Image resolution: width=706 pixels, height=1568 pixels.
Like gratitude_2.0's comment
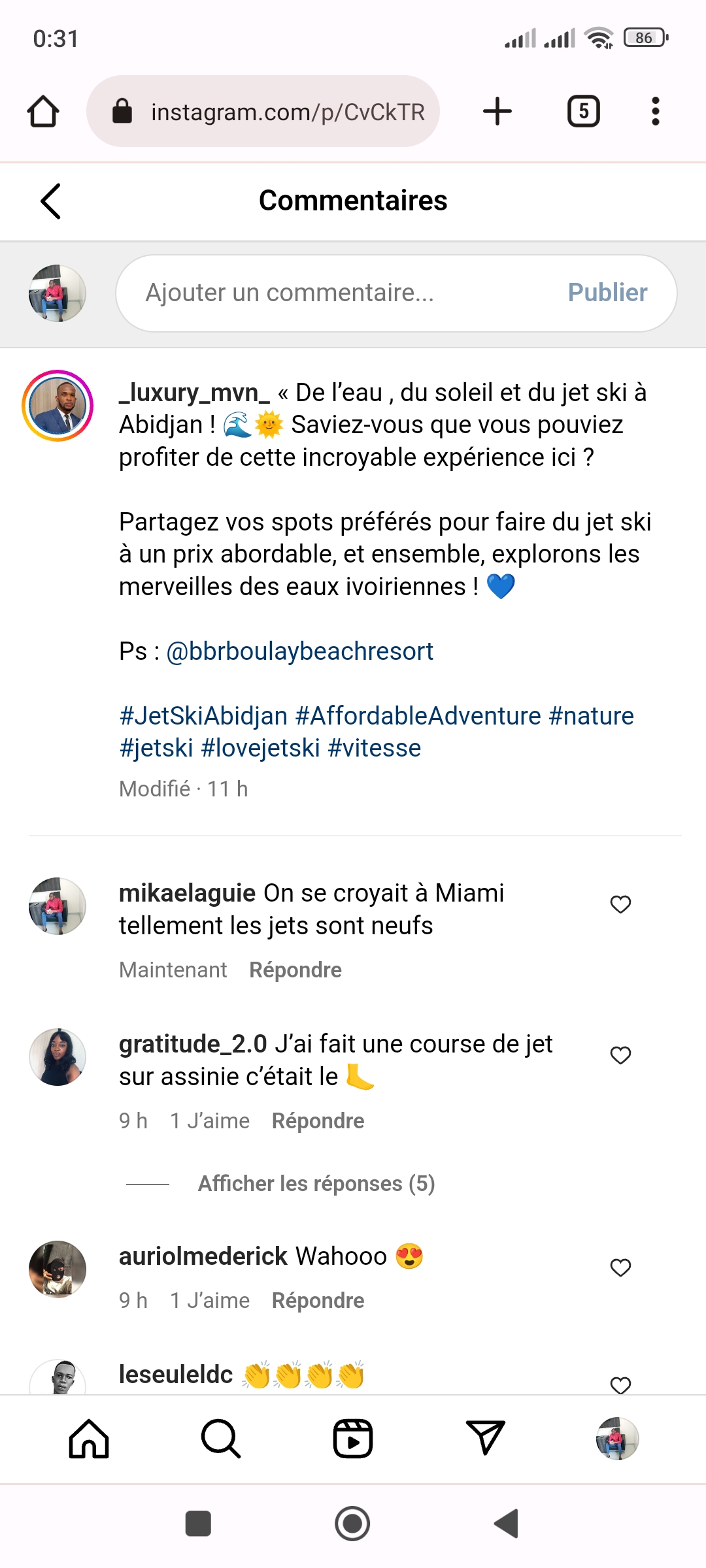click(620, 1055)
